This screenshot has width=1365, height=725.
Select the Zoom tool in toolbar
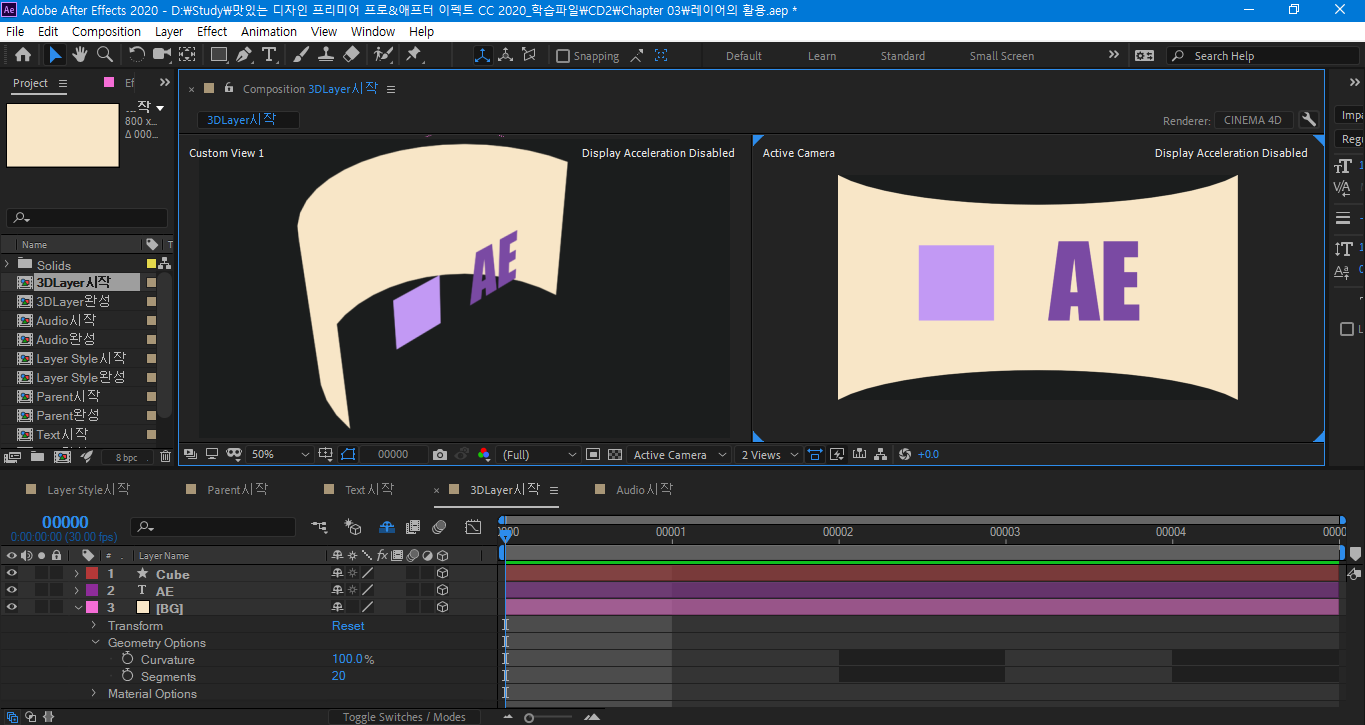click(104, 55)
